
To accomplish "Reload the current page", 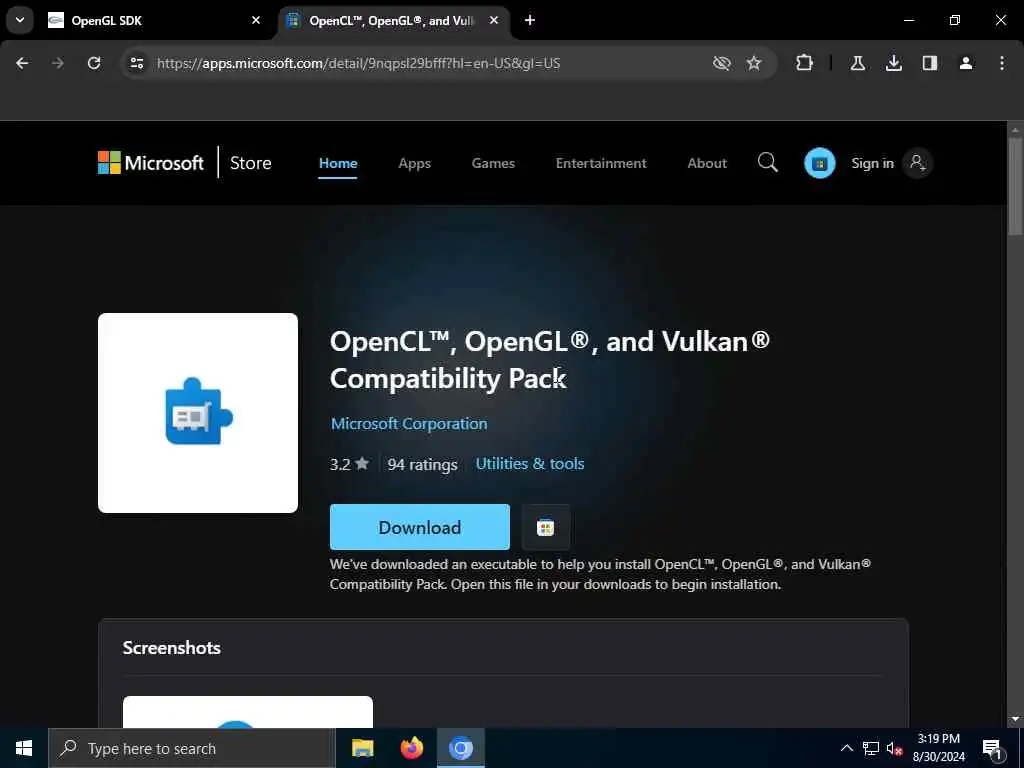I will [94, 63].
